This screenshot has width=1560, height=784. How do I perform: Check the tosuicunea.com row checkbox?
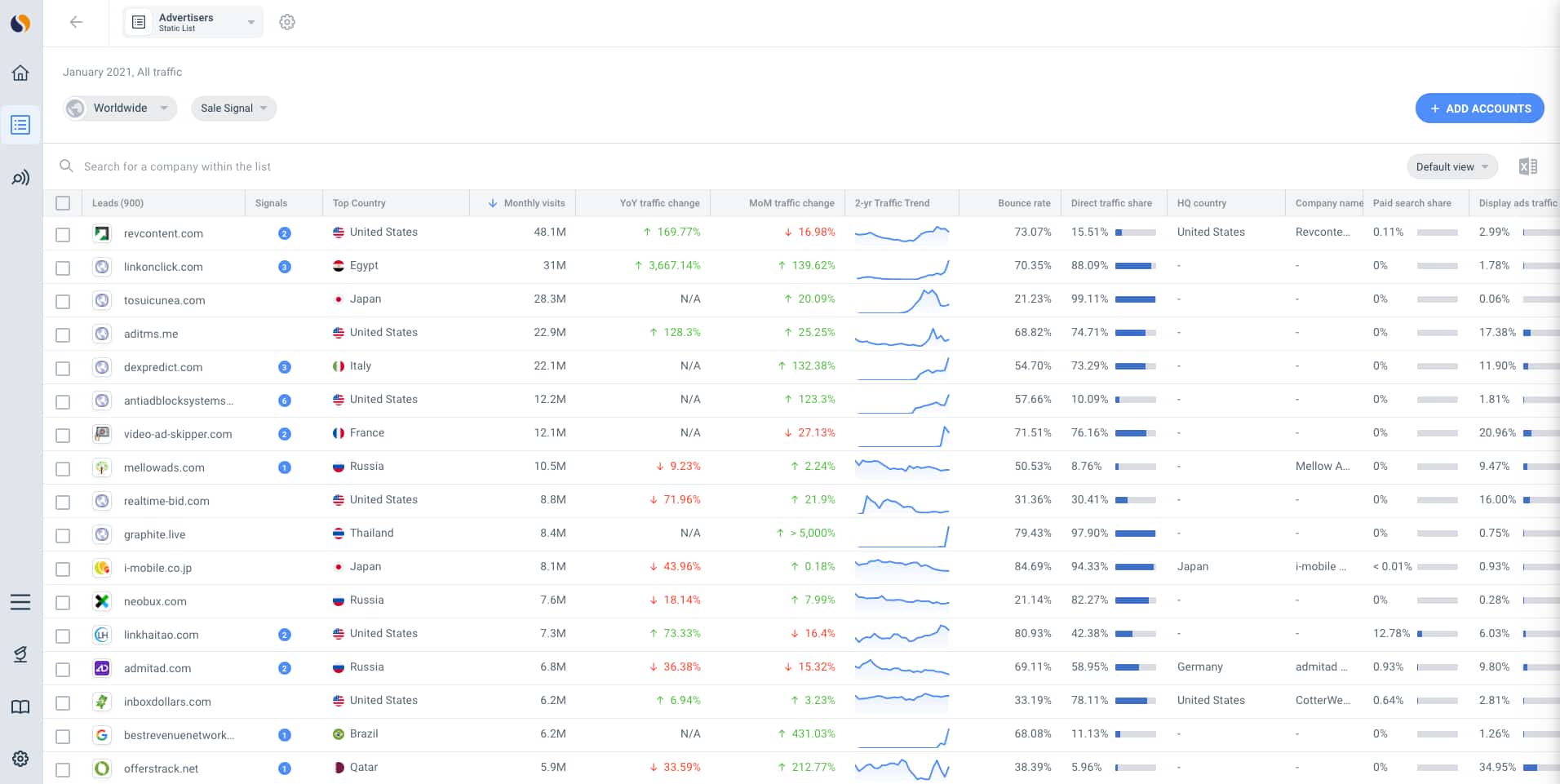point(63,301)
